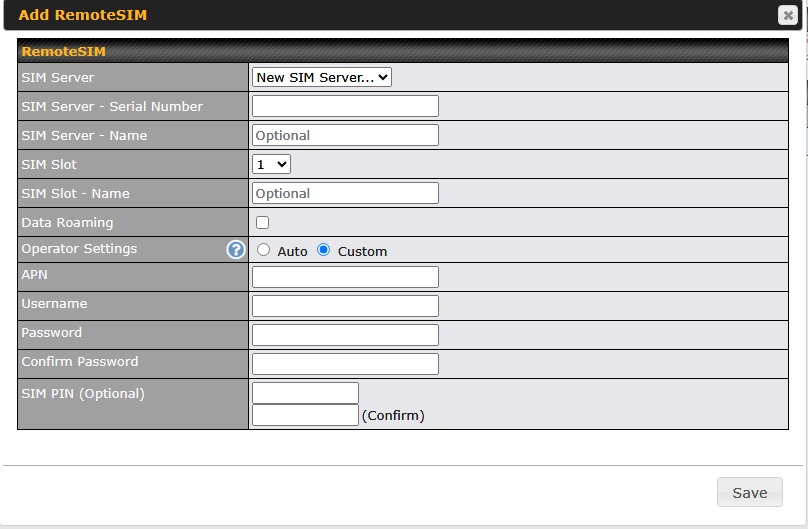The image size is (808, 529).
Task: Open the SIM Slot number dropdown
Action: click(x=272, y=164)
